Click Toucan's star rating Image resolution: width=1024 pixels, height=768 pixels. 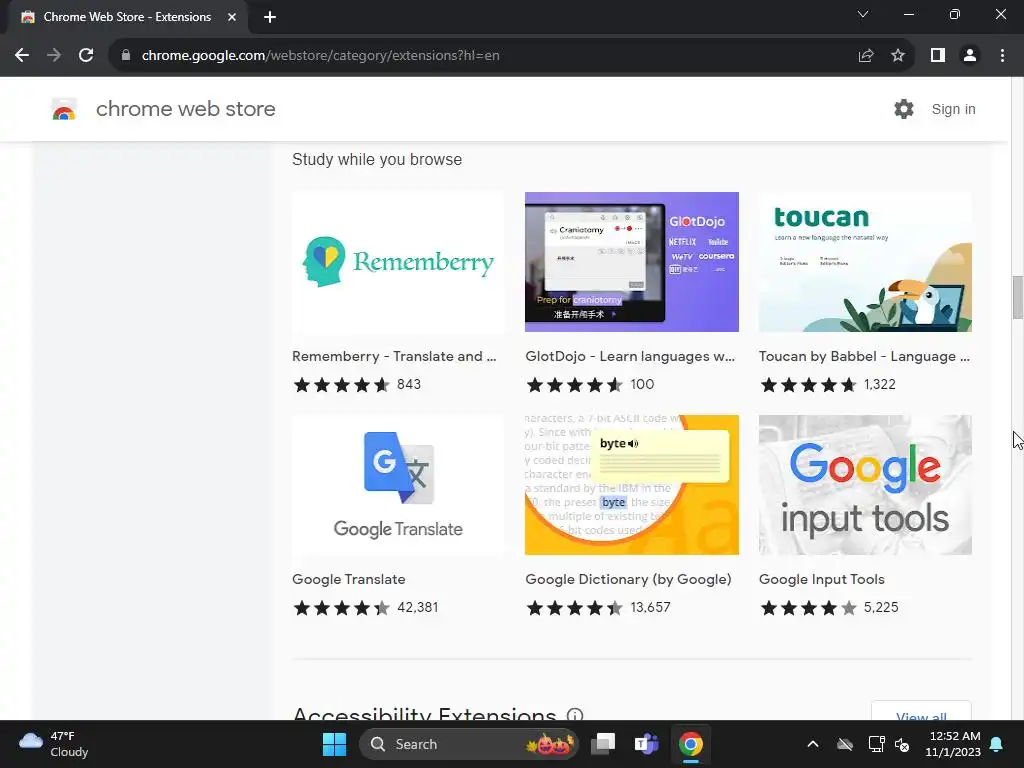808,385
